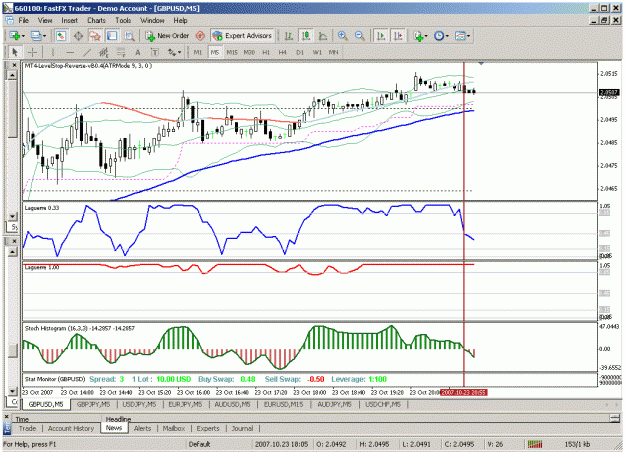This screenshot has height=452, width=625.
Task: Click the Periods clock icon
Action: (x=439, y=36)
